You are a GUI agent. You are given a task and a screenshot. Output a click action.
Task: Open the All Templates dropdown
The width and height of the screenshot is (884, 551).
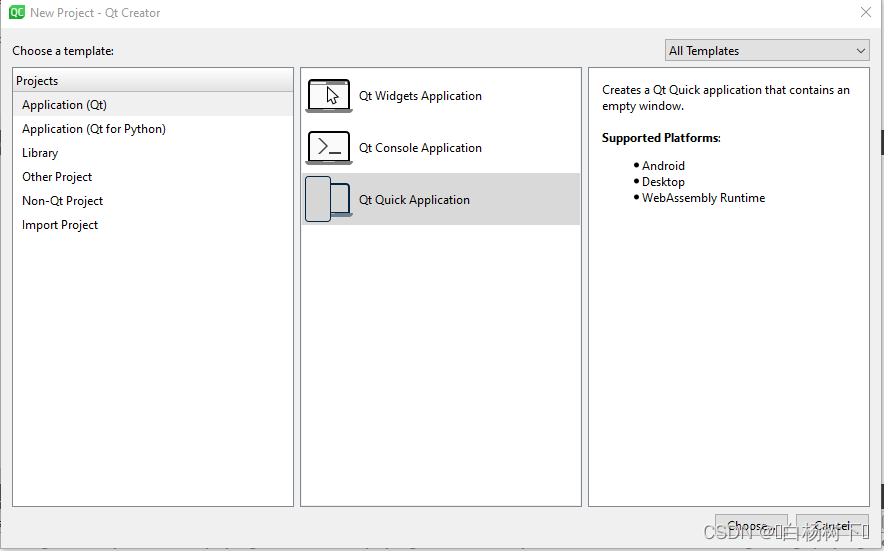[767, 51]
